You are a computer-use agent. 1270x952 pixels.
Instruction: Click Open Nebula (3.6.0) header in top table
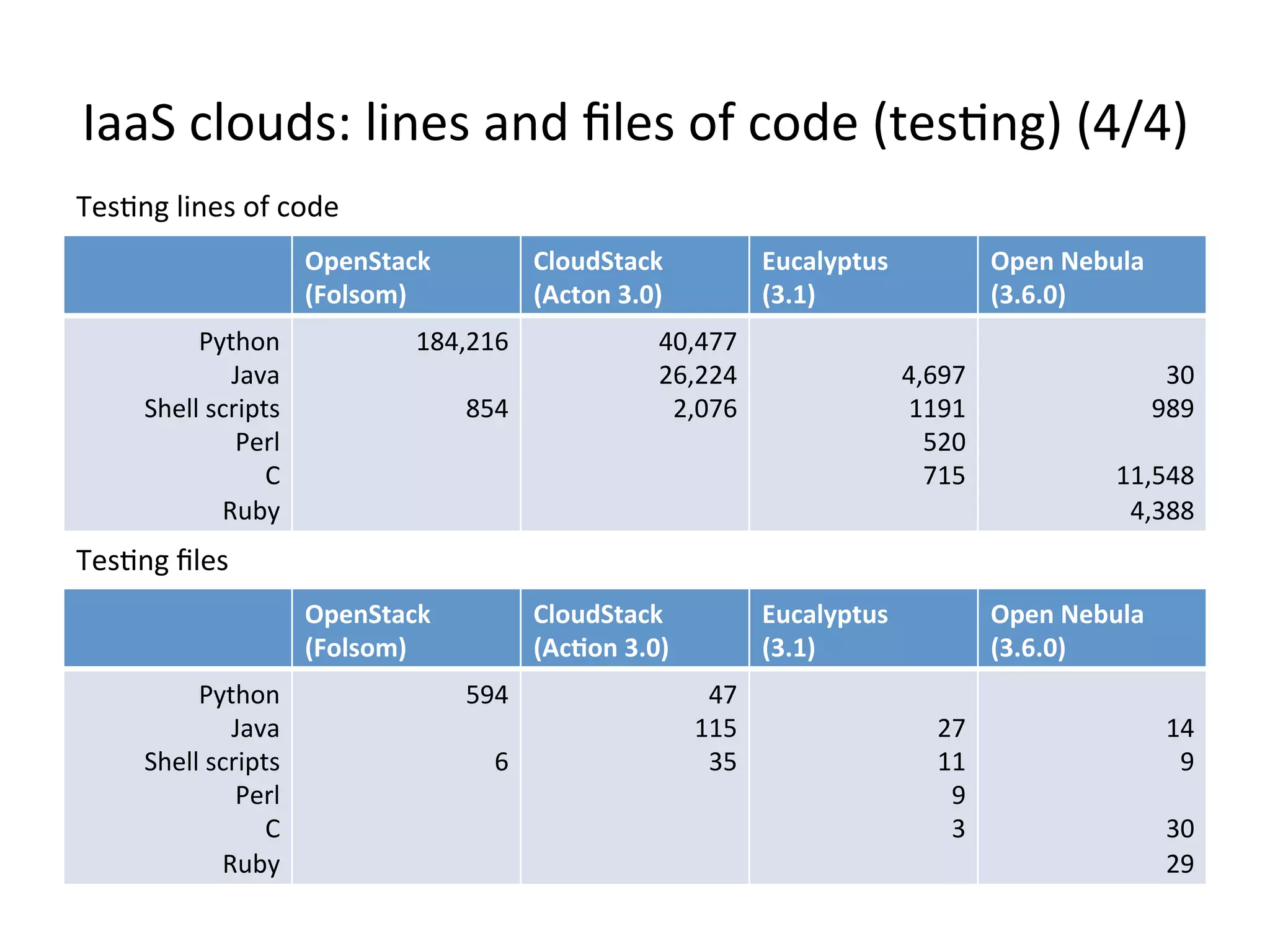point(1067,277)
